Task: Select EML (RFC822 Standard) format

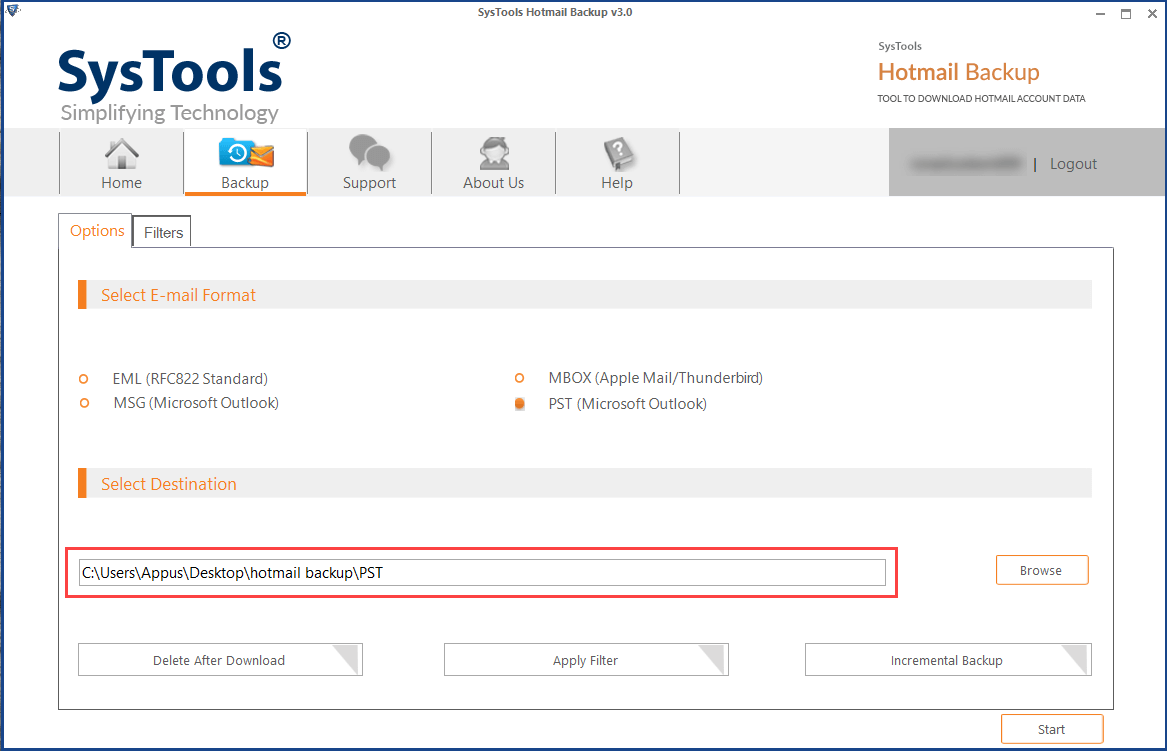Action: click(x=83, y=379)
